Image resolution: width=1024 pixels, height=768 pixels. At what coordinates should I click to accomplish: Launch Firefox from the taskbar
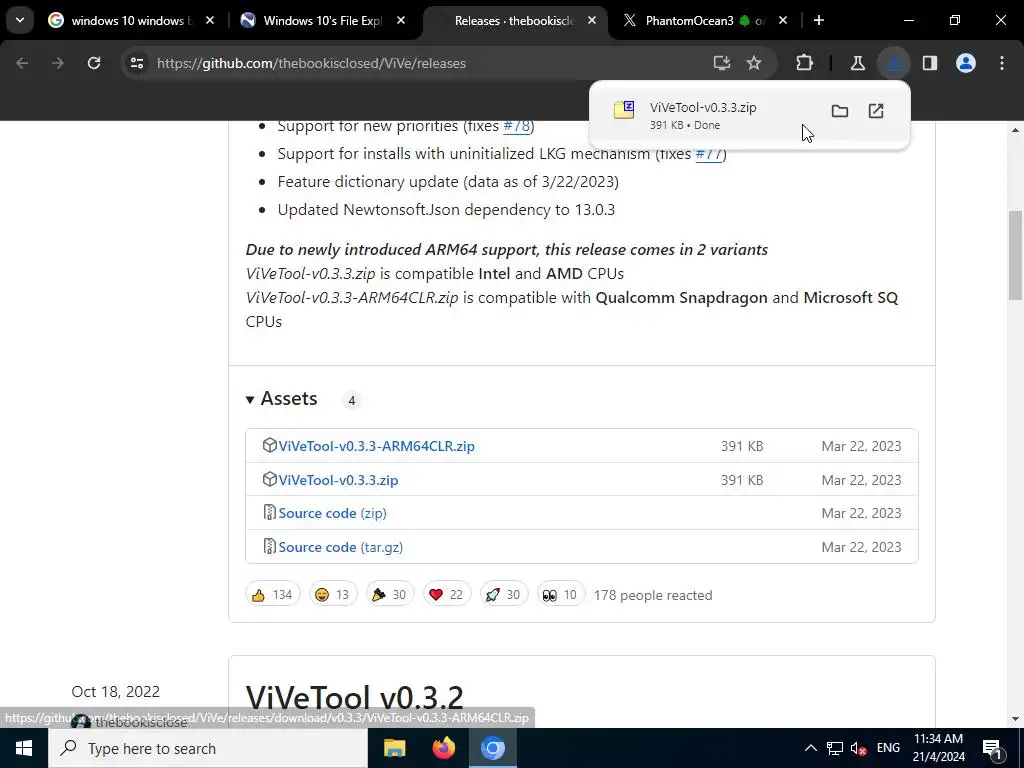[444, 748]
